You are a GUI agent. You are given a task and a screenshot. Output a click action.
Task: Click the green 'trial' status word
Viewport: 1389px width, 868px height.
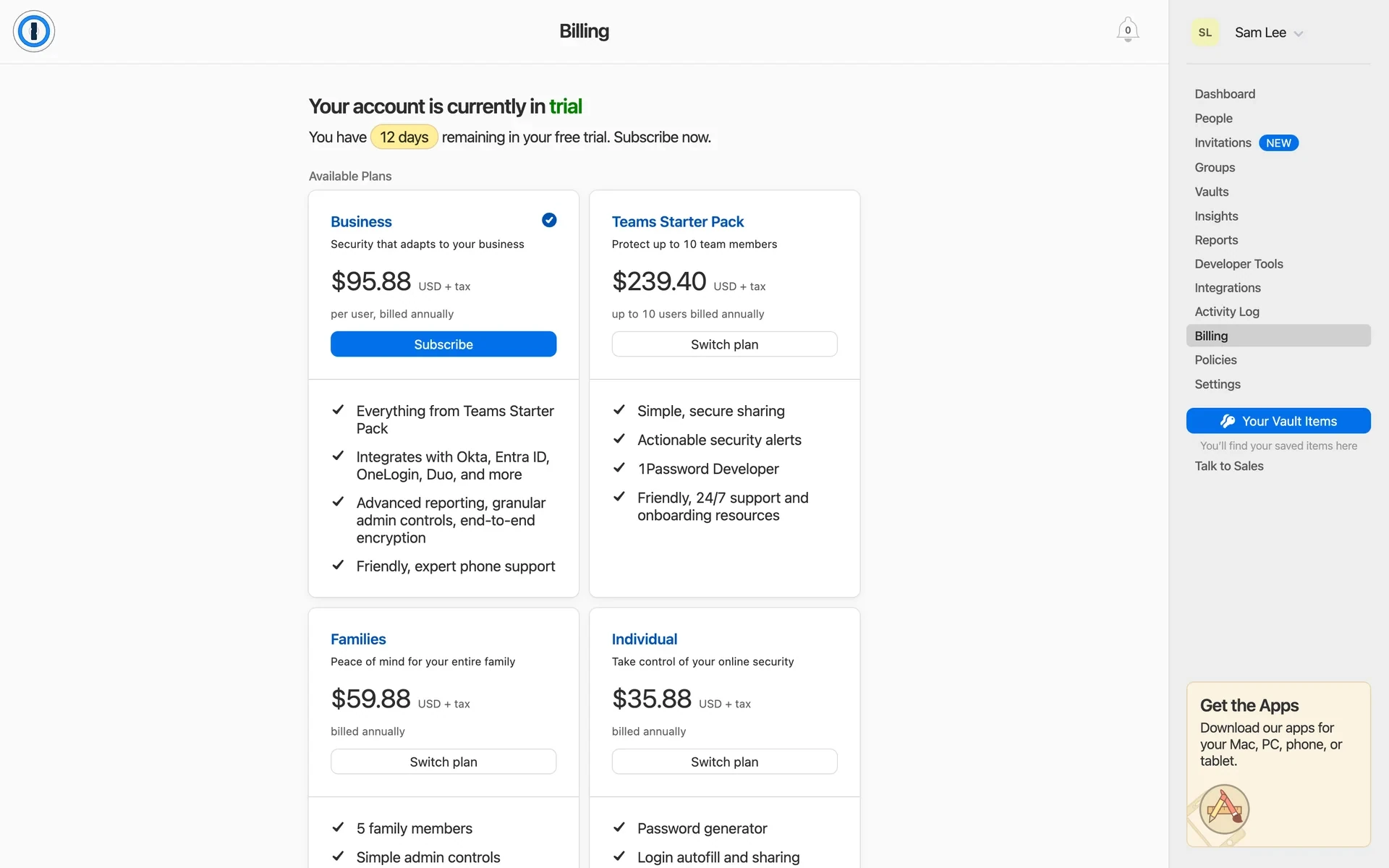[x=566, y=106]
